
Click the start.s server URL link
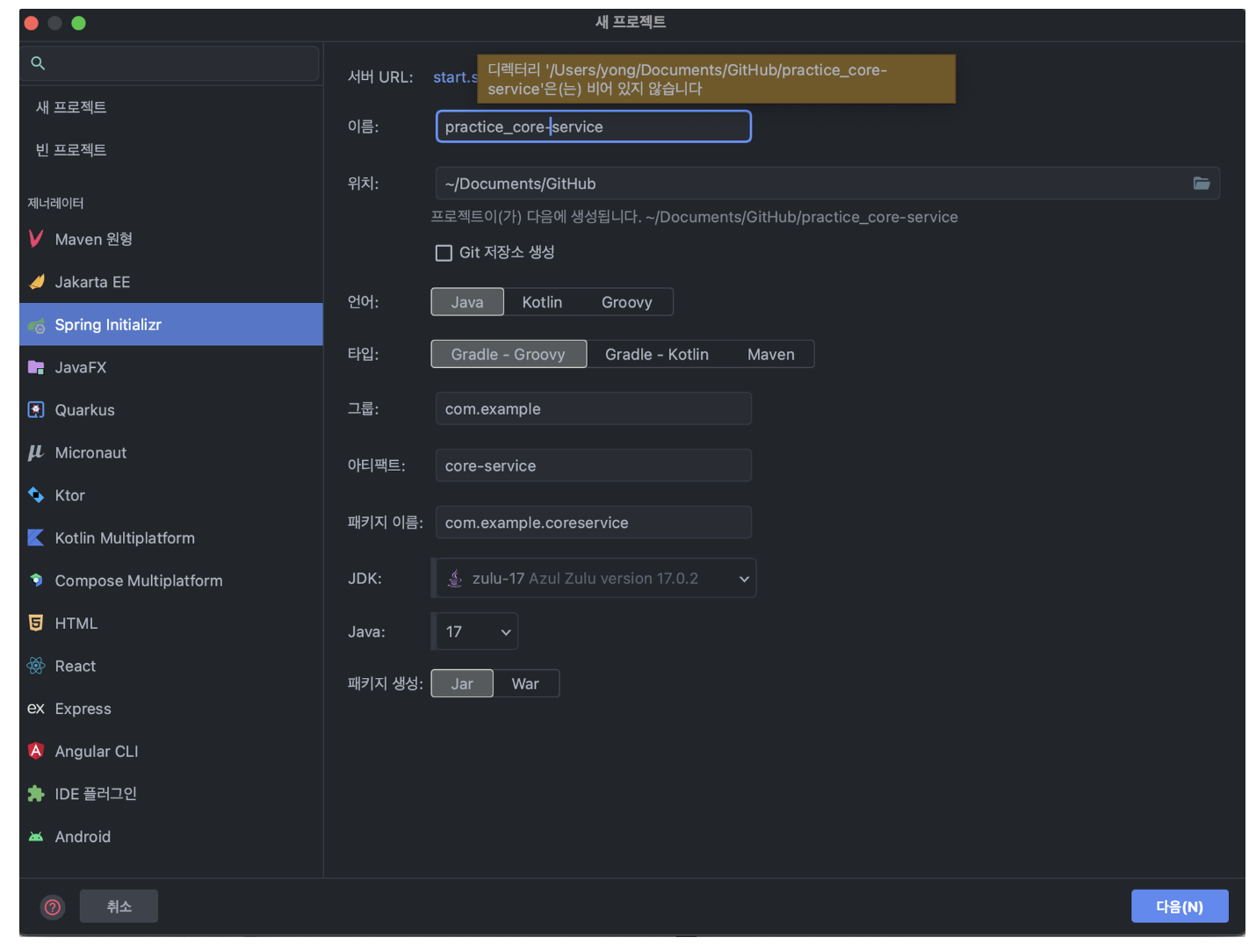[x=455, y=77]
